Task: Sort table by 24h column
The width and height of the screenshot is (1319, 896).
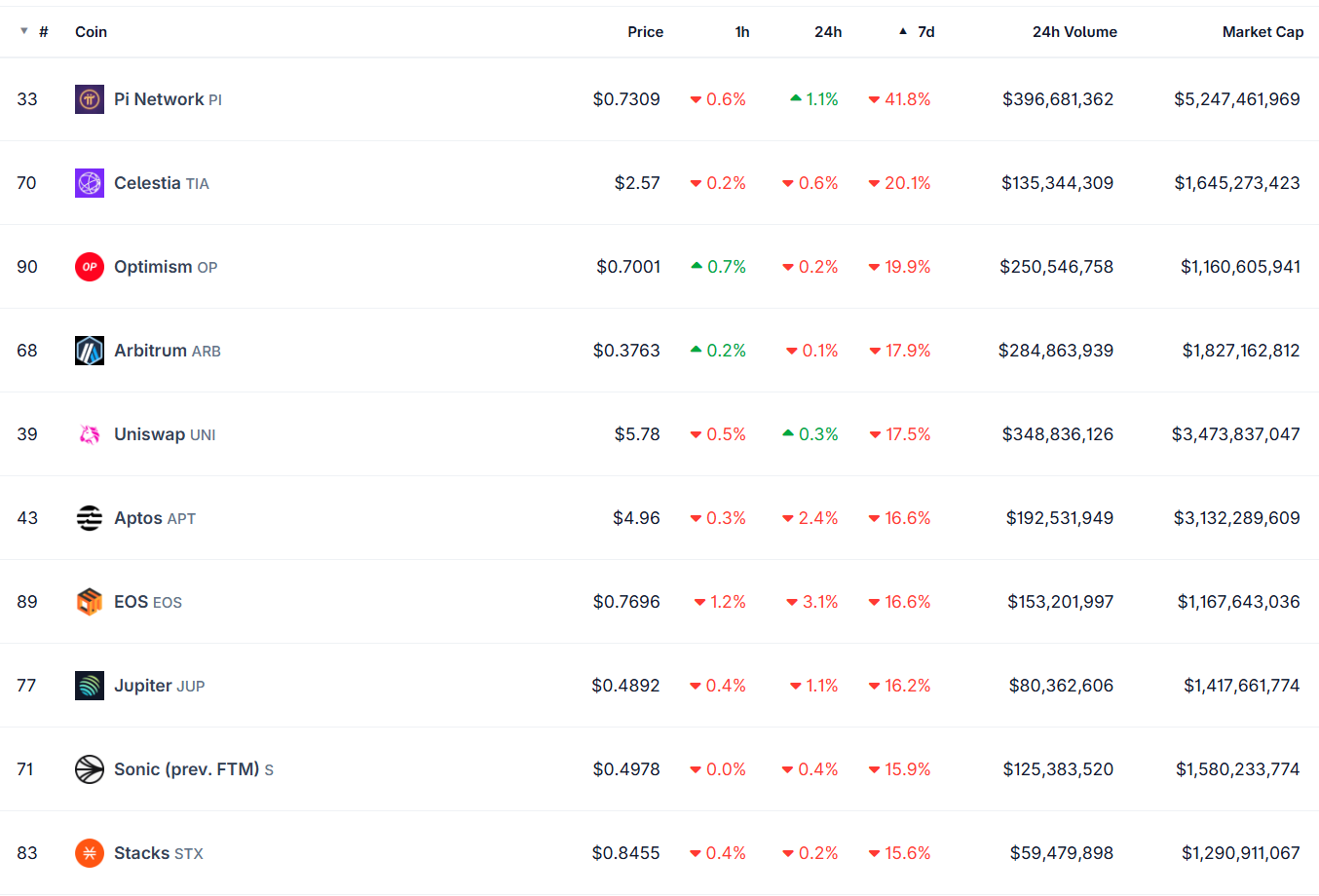Action: point(828,32)
